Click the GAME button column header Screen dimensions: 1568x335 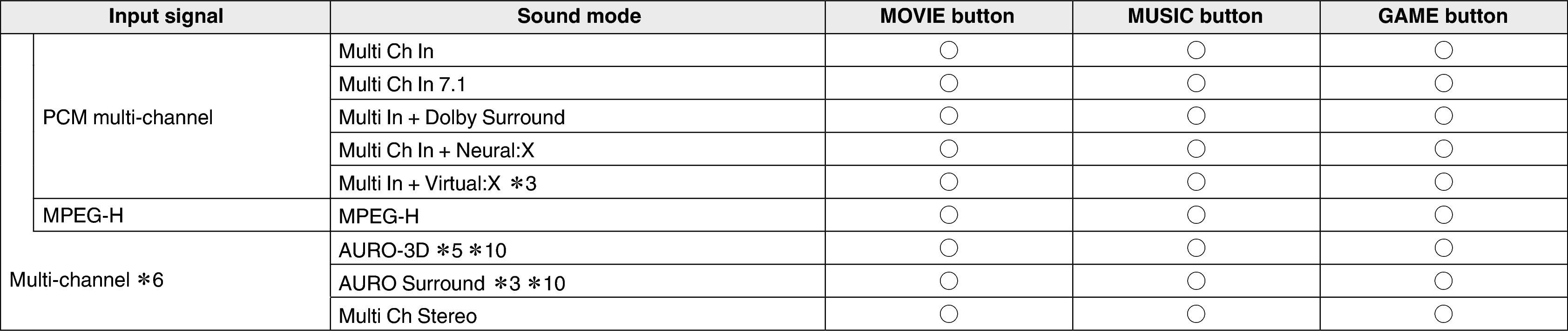coord(1443,16)
